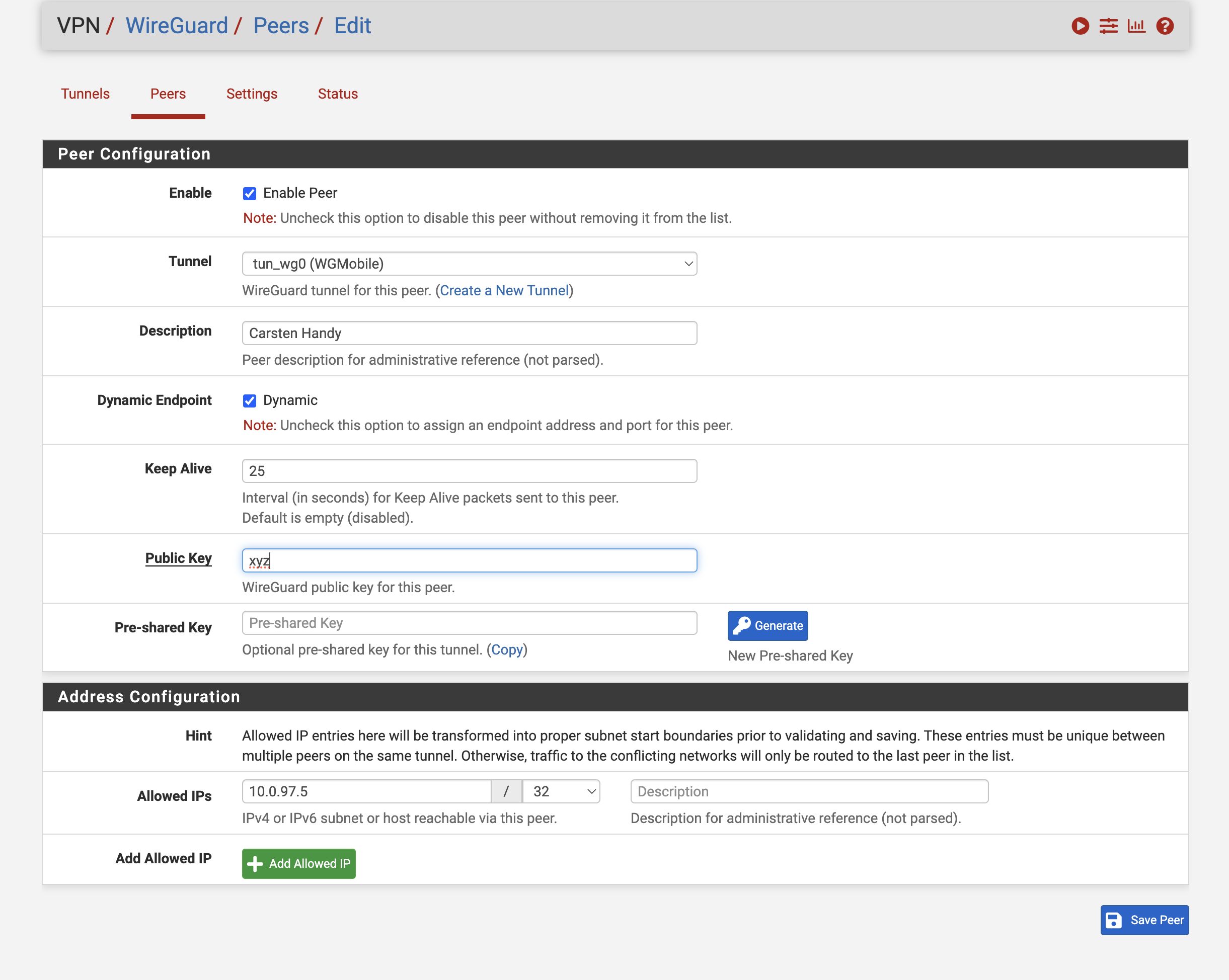
Task: Save the peer configuration
Action: 1144,920
